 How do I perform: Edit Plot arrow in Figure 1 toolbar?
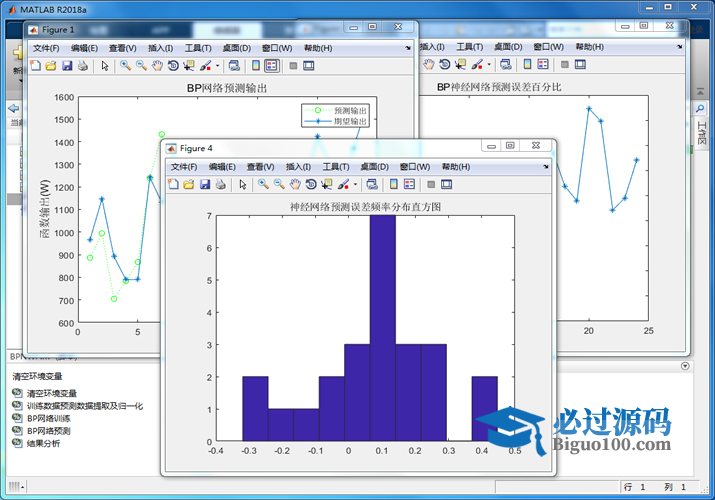[x=105, y=66]
